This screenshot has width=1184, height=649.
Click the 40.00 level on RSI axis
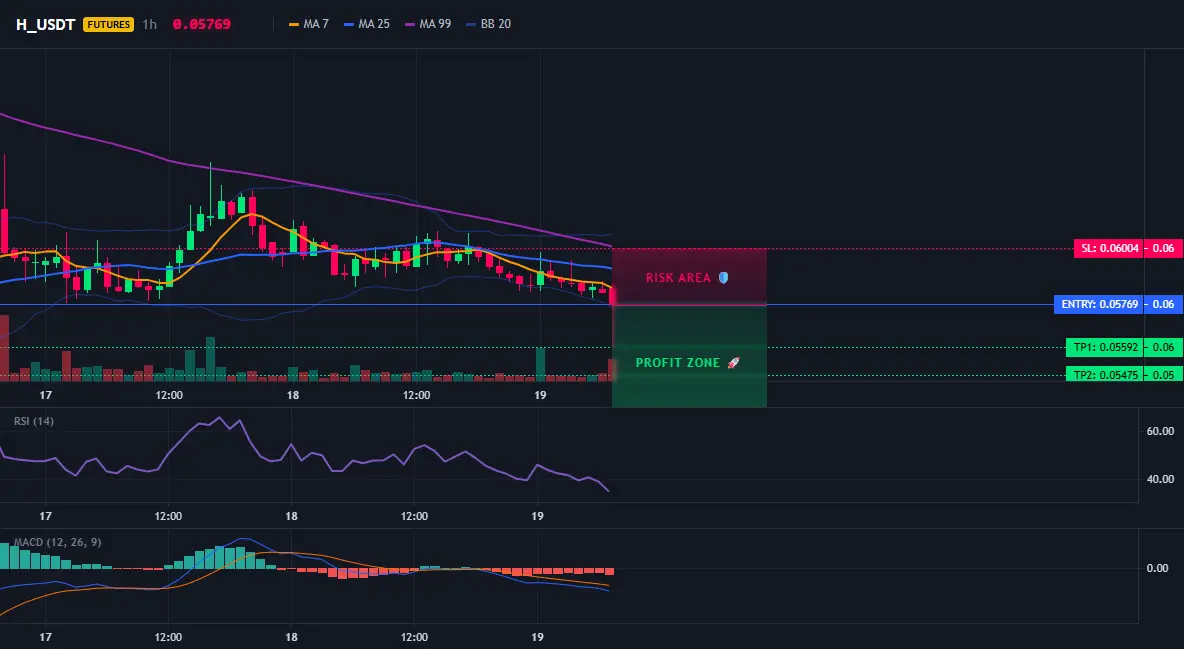(1160, 479)
